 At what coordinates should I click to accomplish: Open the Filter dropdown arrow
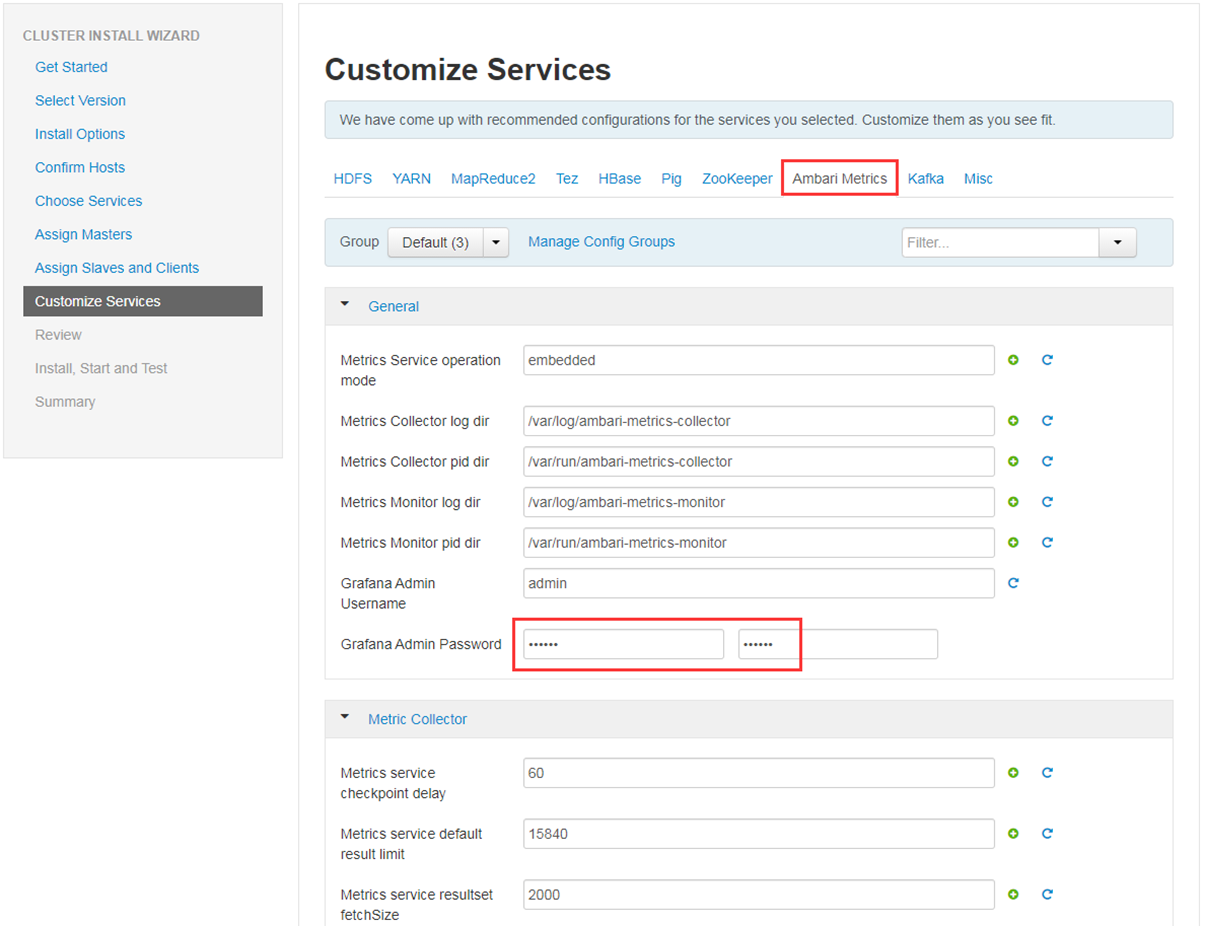(x=1118, y=242)
